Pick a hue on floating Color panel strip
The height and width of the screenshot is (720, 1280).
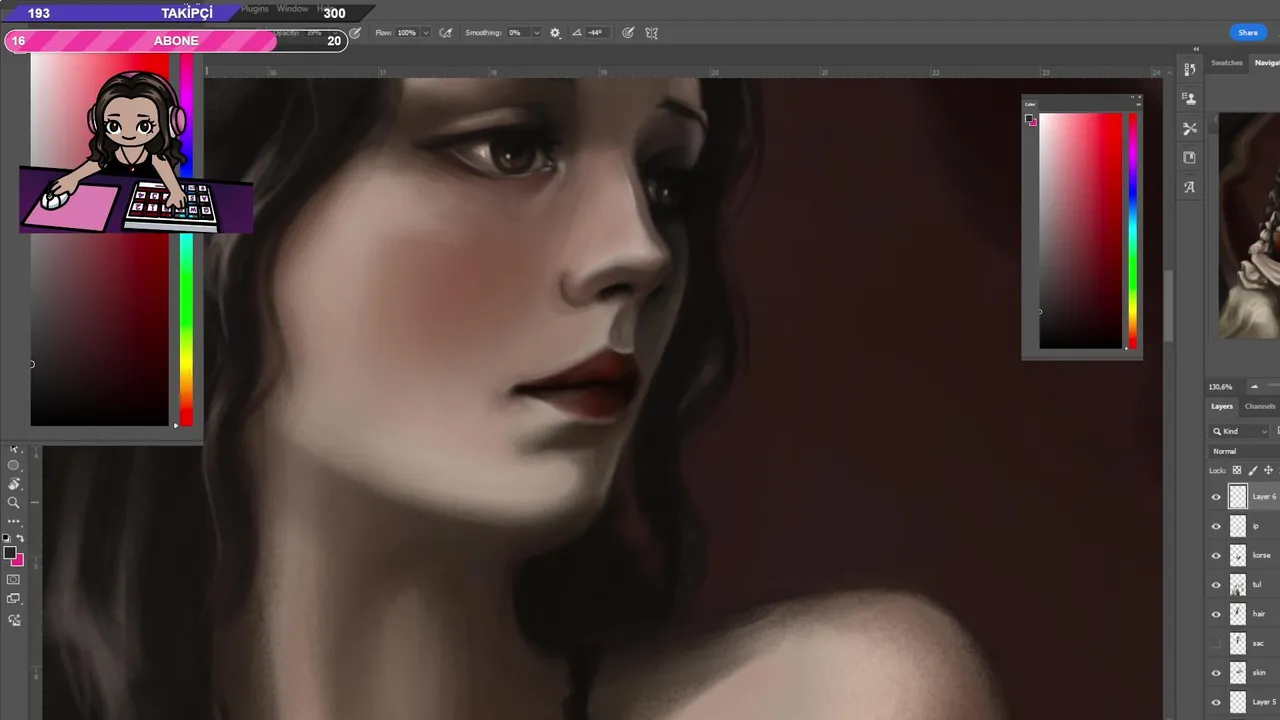[1132, 231]
